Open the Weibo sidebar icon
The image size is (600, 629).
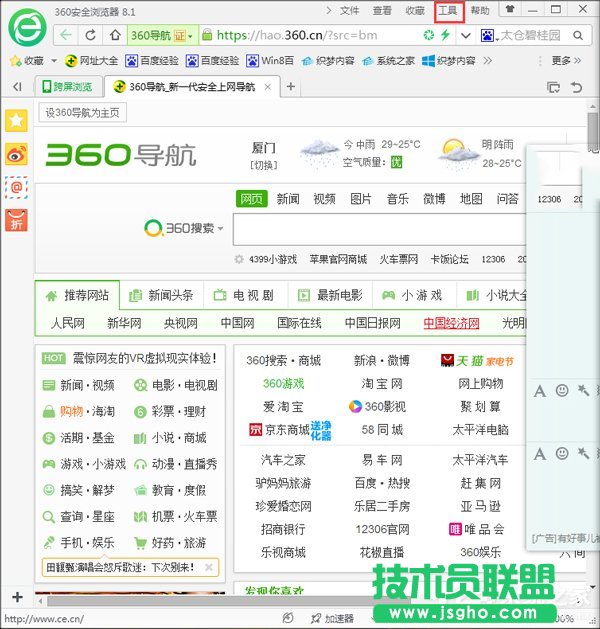(16, 154)
